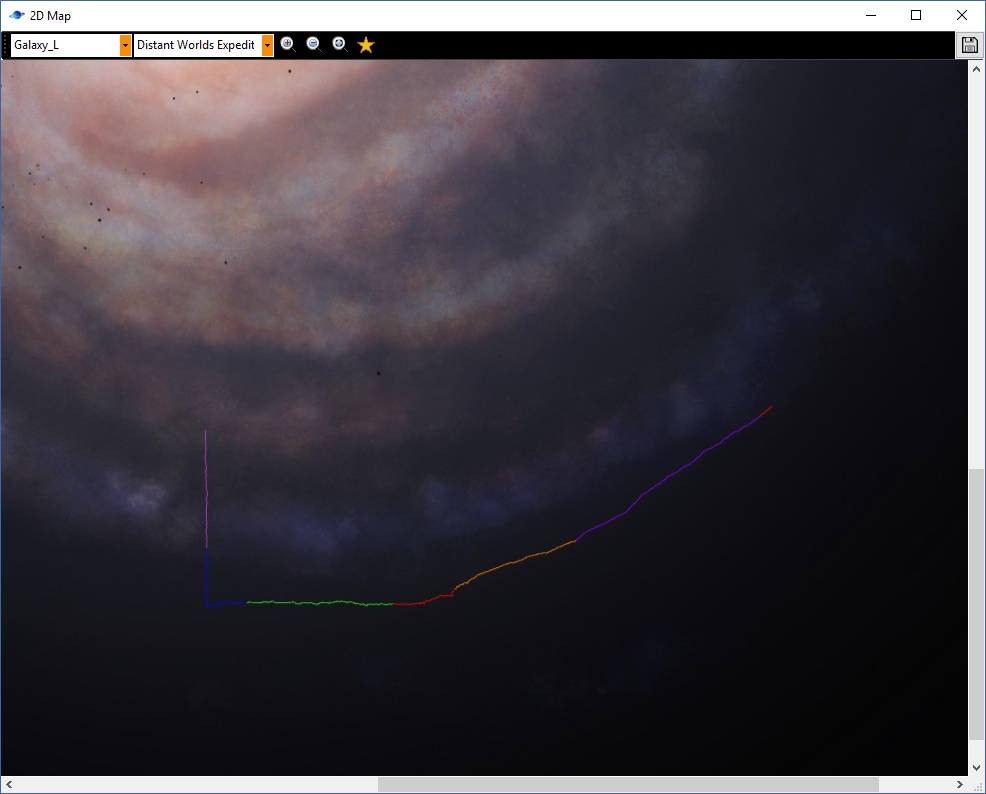Click the vertical scrollbar thumb

pyautogui.click(x=977, y=604)
